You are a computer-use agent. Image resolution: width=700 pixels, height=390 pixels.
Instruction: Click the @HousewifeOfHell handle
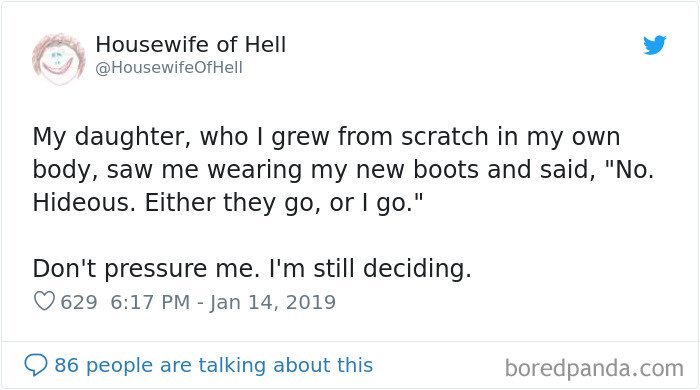169,68
